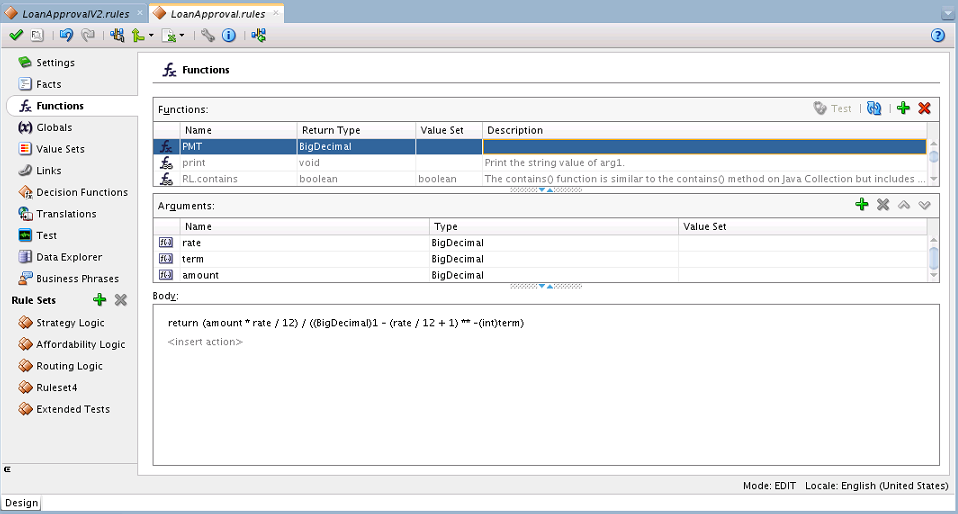This screenshot has height=514, width=958.
Task: Click the splitter collapse arrow below Functions table
Action: pos(546,190)
